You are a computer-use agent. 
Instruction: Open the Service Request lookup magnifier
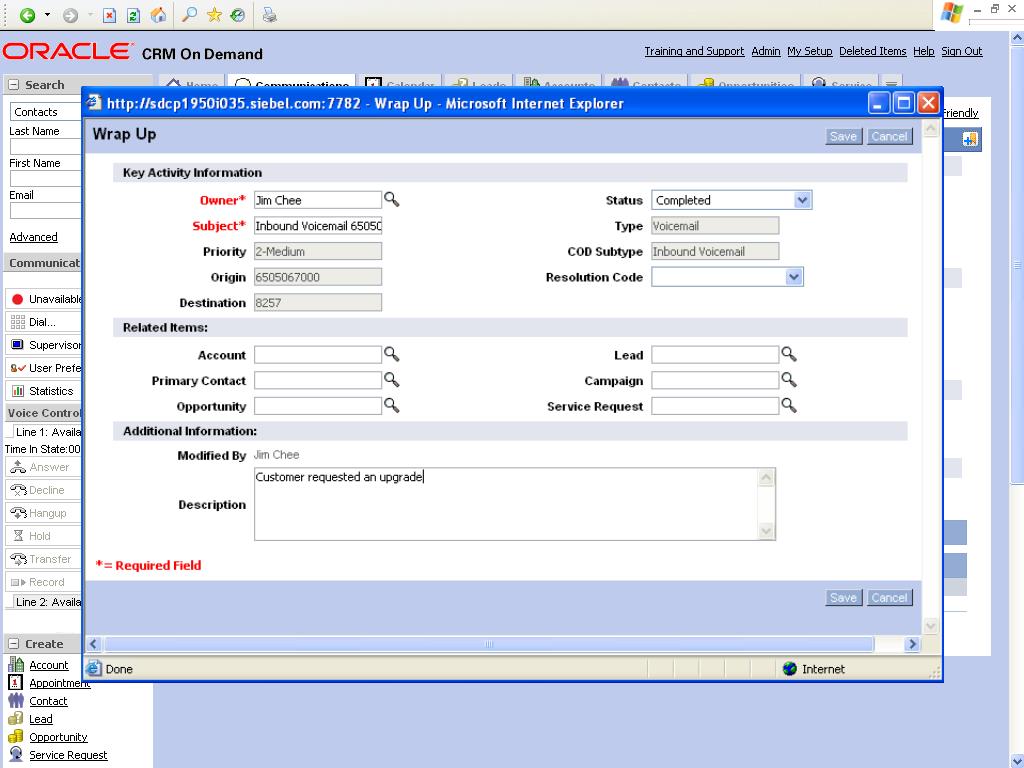point(789,406)
